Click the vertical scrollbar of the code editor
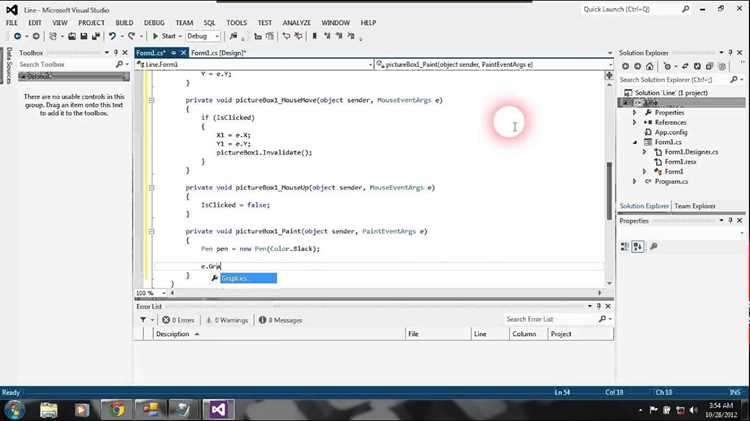 tap(609, 190)
